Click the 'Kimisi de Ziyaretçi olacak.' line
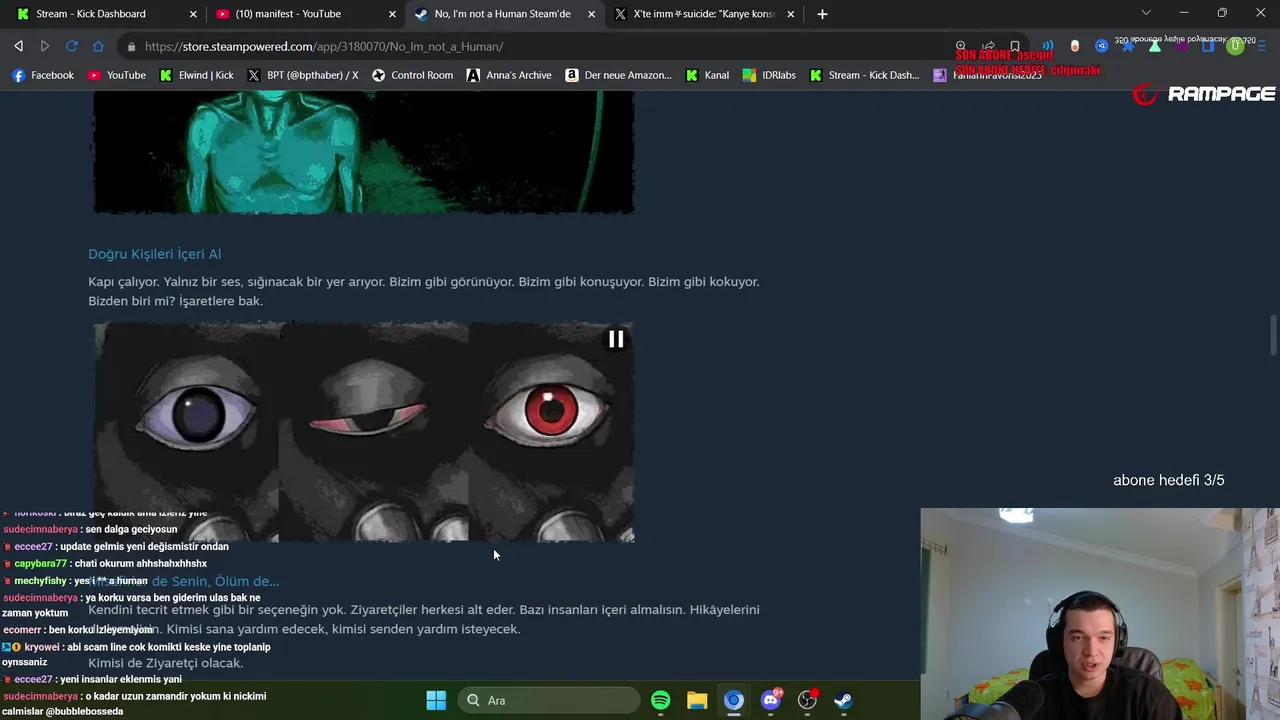Viewport: 1280px width, 720px height. (166, 663)
